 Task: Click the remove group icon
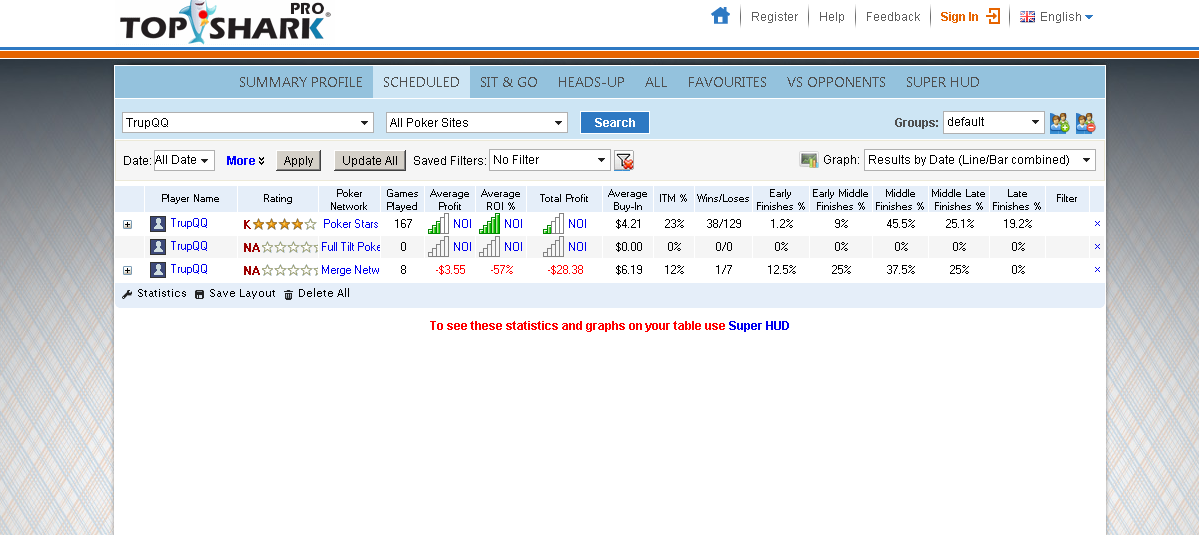pos(1085,123)
